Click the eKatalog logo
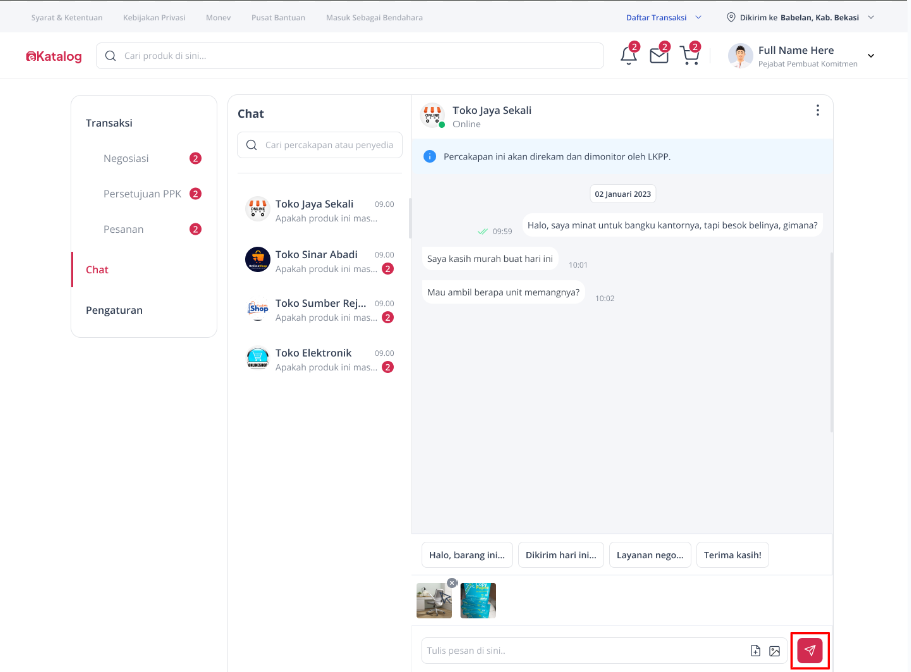 (x=53, y=56)
